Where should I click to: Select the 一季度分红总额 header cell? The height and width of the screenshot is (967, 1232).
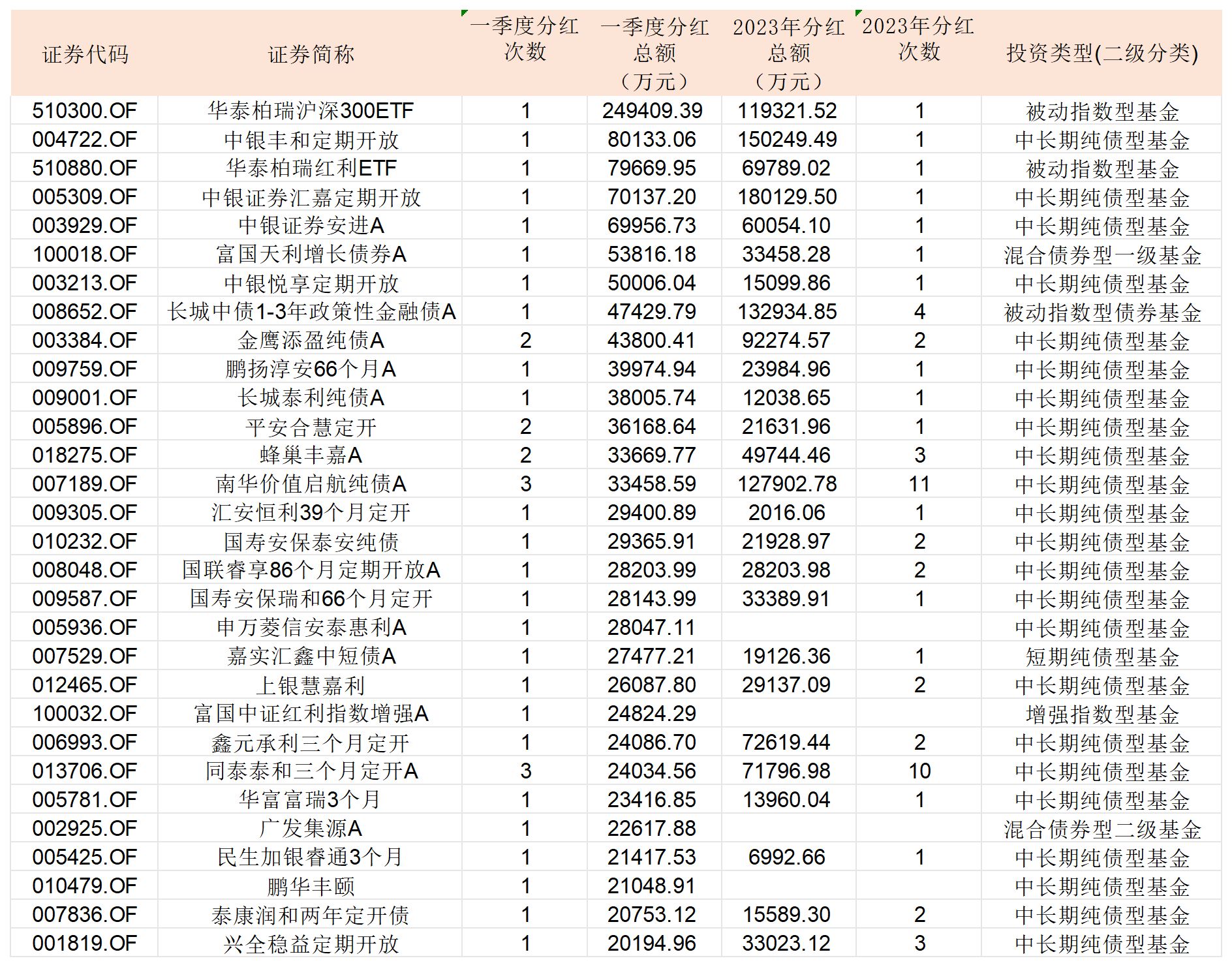tap(654, 54)
